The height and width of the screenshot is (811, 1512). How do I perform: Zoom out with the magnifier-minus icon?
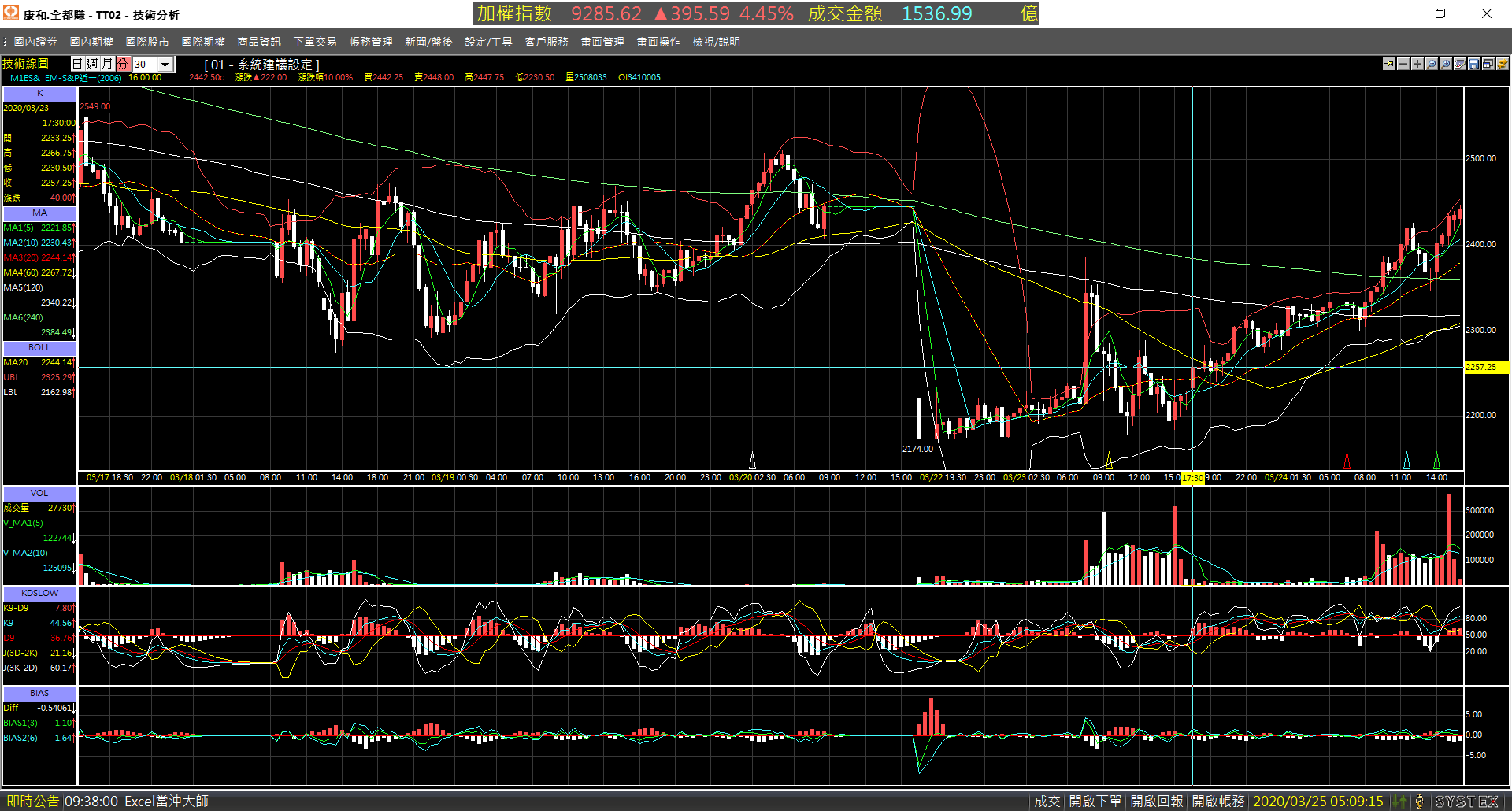coord(1432,64)
